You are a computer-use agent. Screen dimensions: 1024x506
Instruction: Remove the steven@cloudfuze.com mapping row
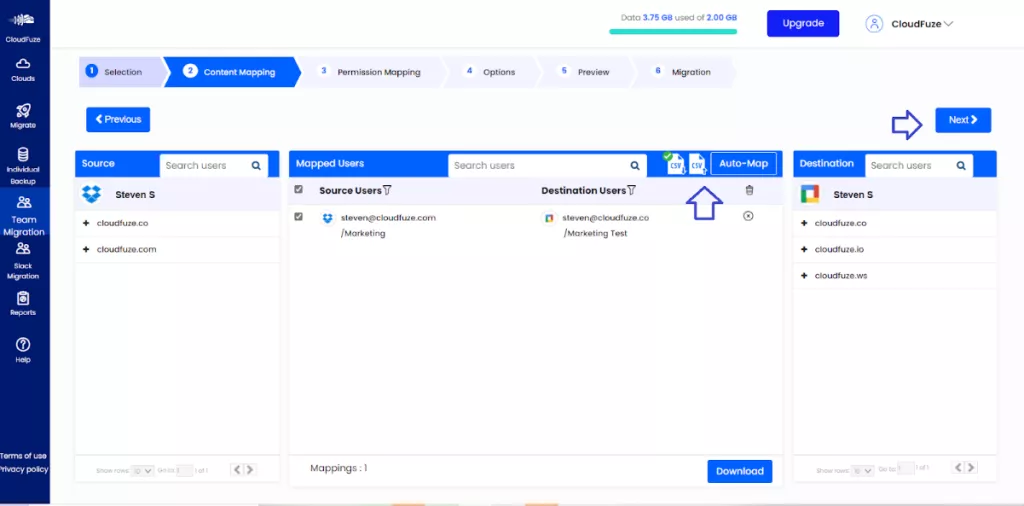pos(749,216)
